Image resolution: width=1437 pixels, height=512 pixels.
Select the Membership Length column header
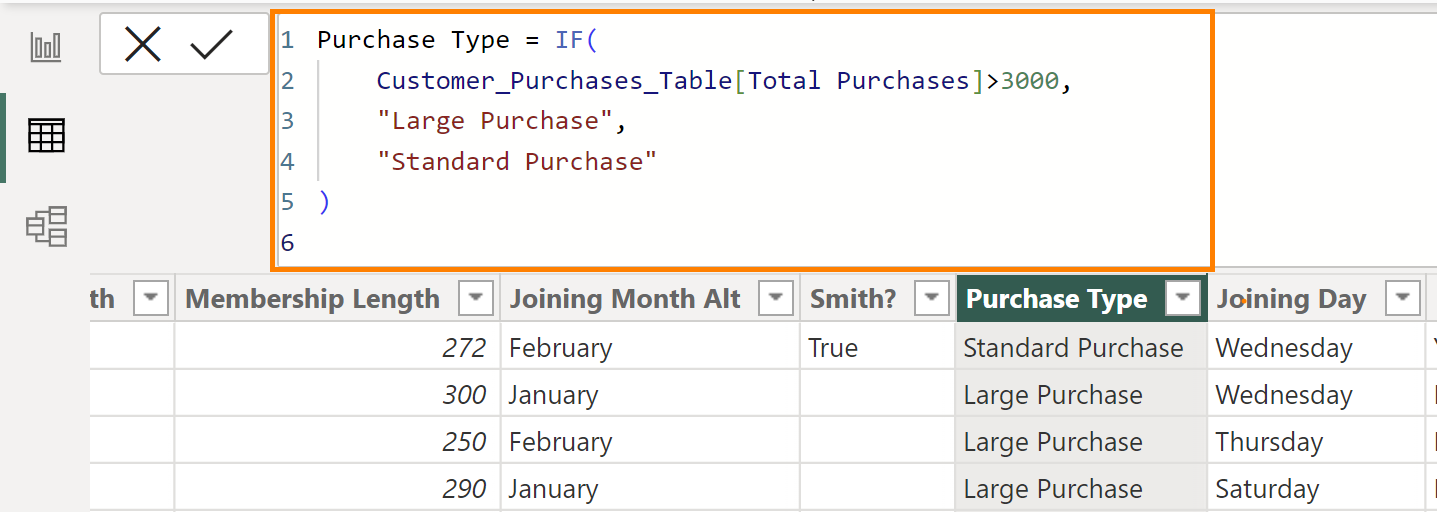coord(312,299)
